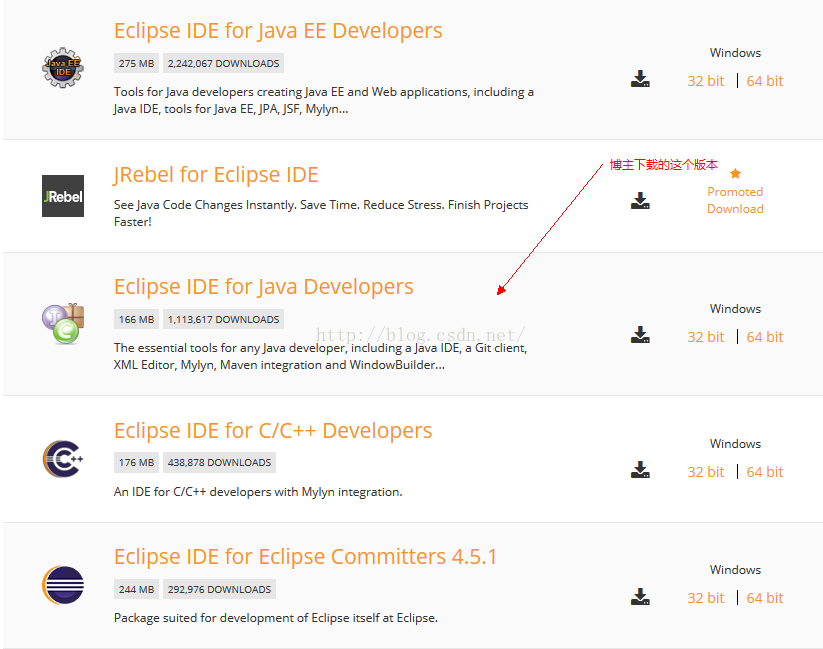Click JRebel 'See Java Code Changes Instantly' description

coord(321,213)
